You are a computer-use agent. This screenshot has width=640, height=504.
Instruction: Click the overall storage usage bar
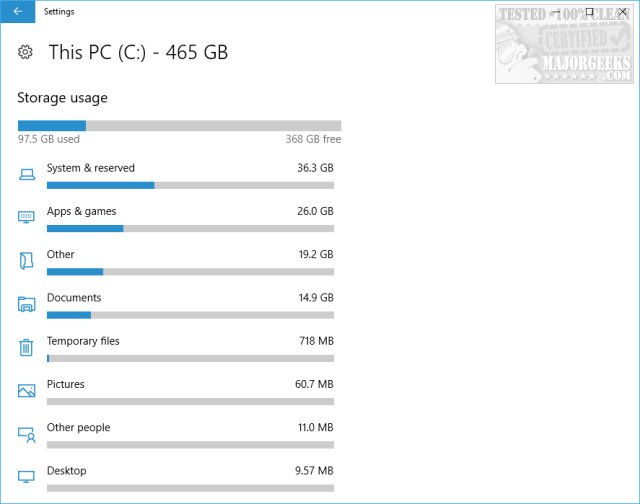[179, 126]
